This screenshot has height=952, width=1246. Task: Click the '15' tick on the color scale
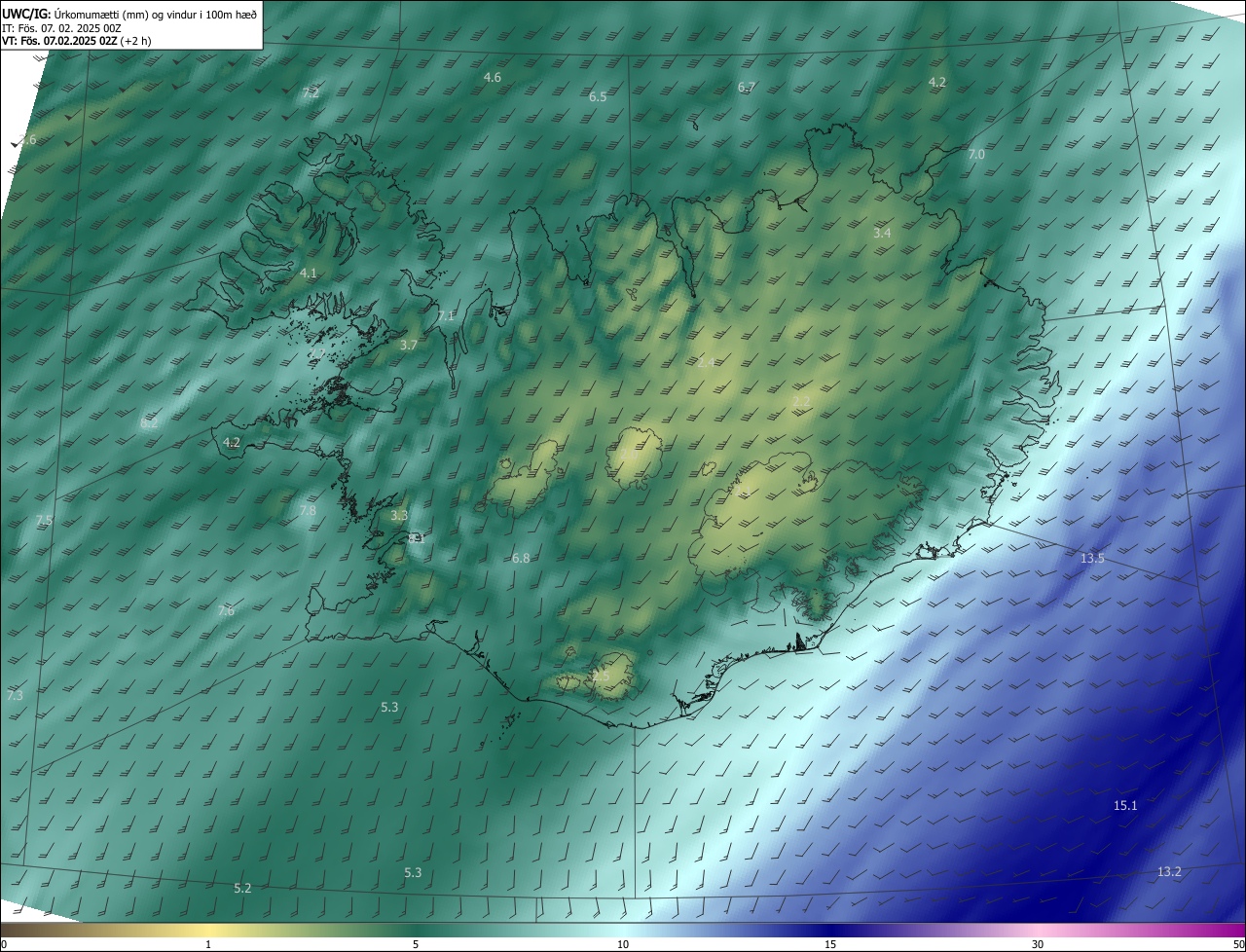click(830, 944)
